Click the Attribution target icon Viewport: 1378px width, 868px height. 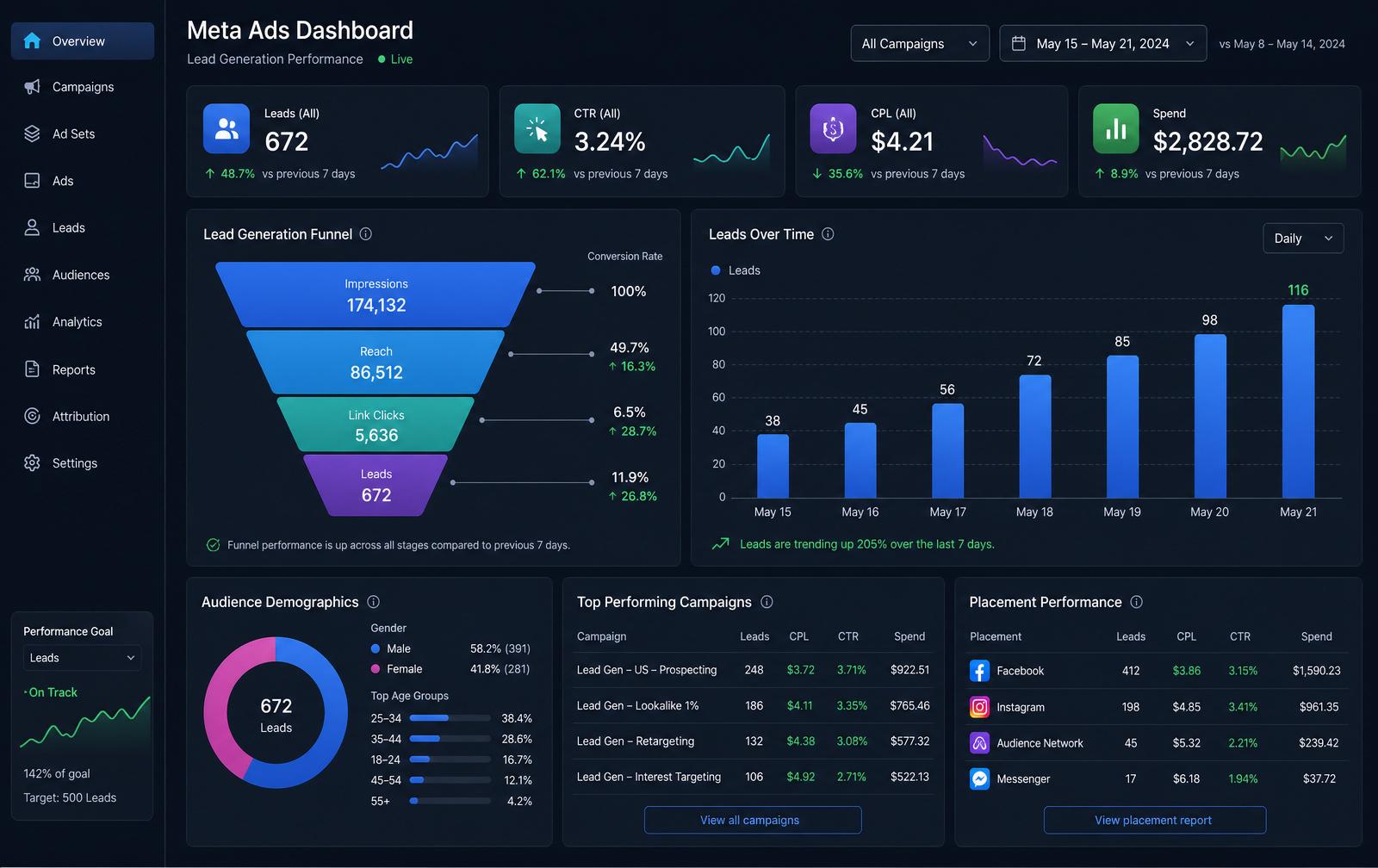(32, 416)
